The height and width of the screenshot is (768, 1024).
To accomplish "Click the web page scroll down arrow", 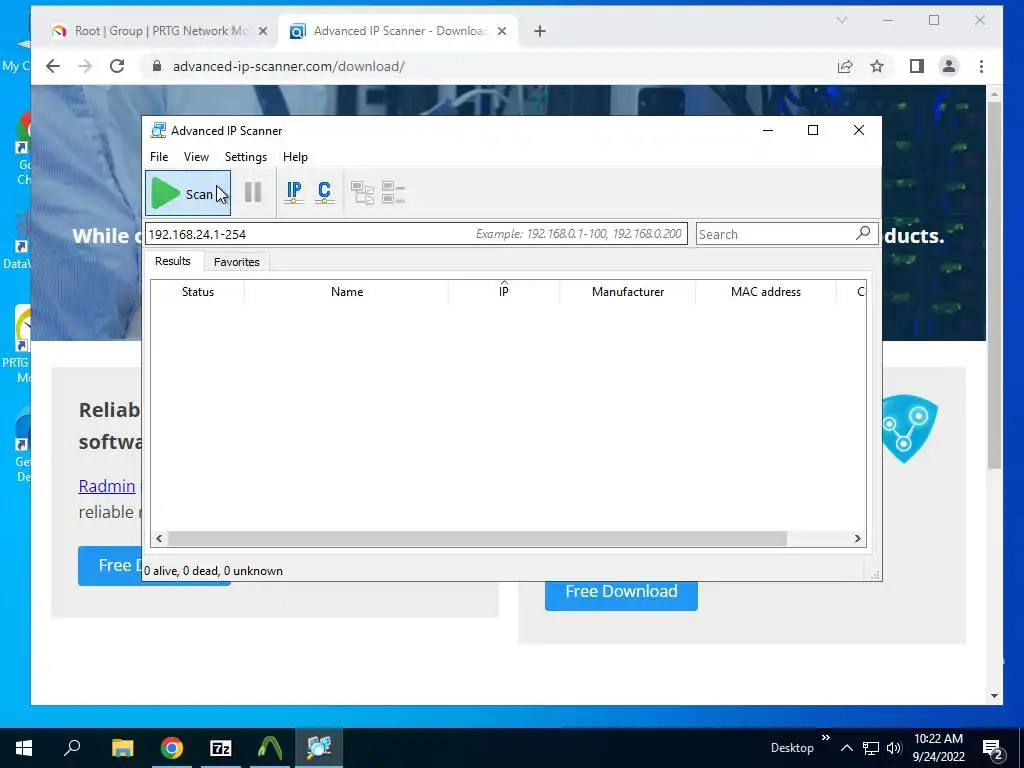I will pyautogui.click(x=994, y=696).
